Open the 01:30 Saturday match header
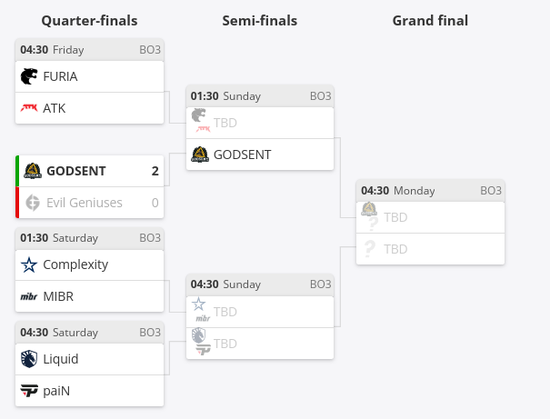 tap(90, 238)
